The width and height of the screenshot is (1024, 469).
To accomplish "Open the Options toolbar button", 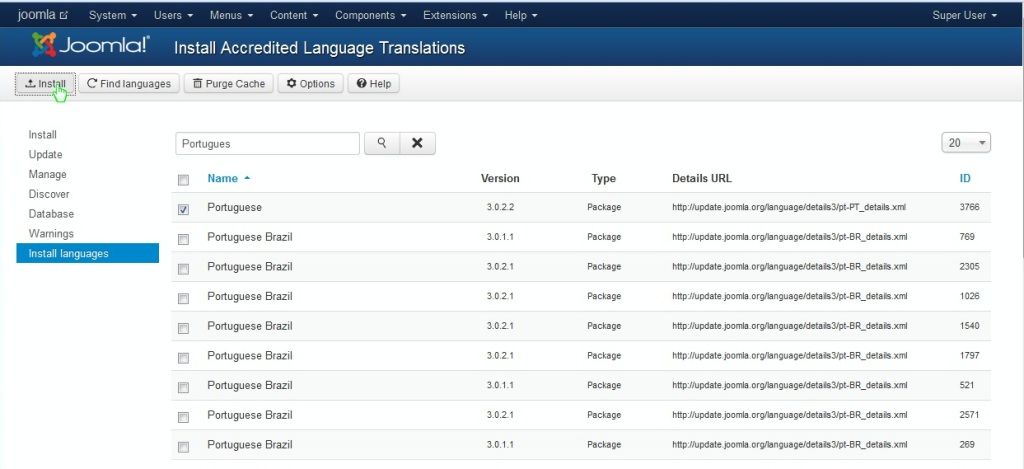I will 311,84.
